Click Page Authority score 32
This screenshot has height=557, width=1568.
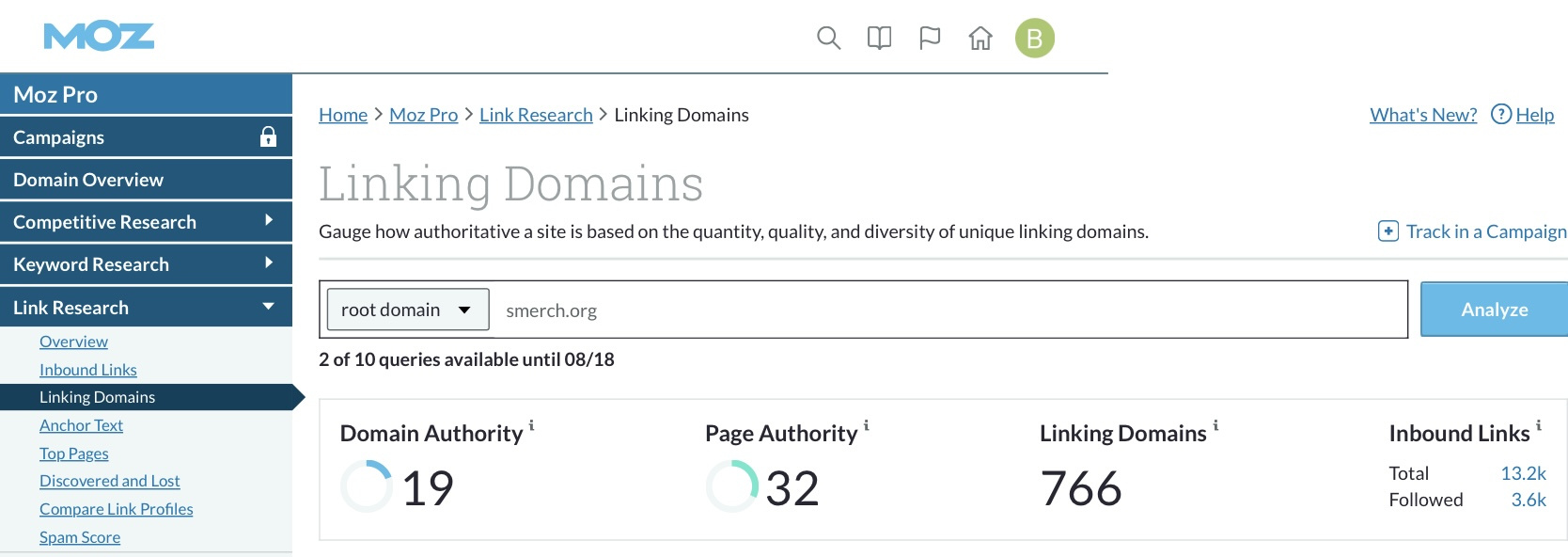(792, 488)
